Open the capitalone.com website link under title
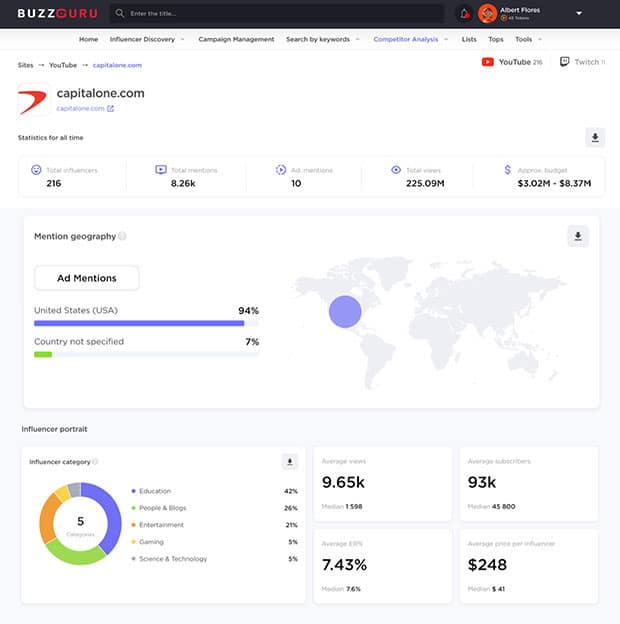This screenshot has height=624, width=620. pos(80,108)
